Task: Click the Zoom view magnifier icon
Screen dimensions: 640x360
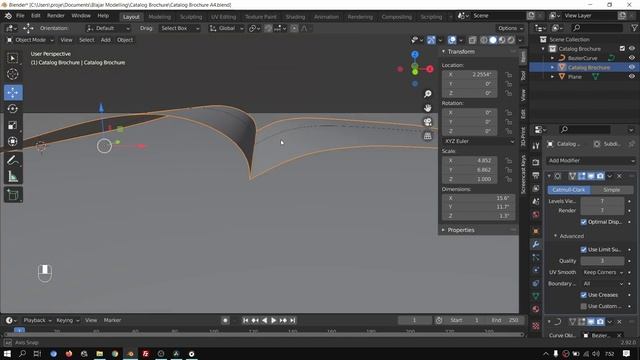Action: 427,94
